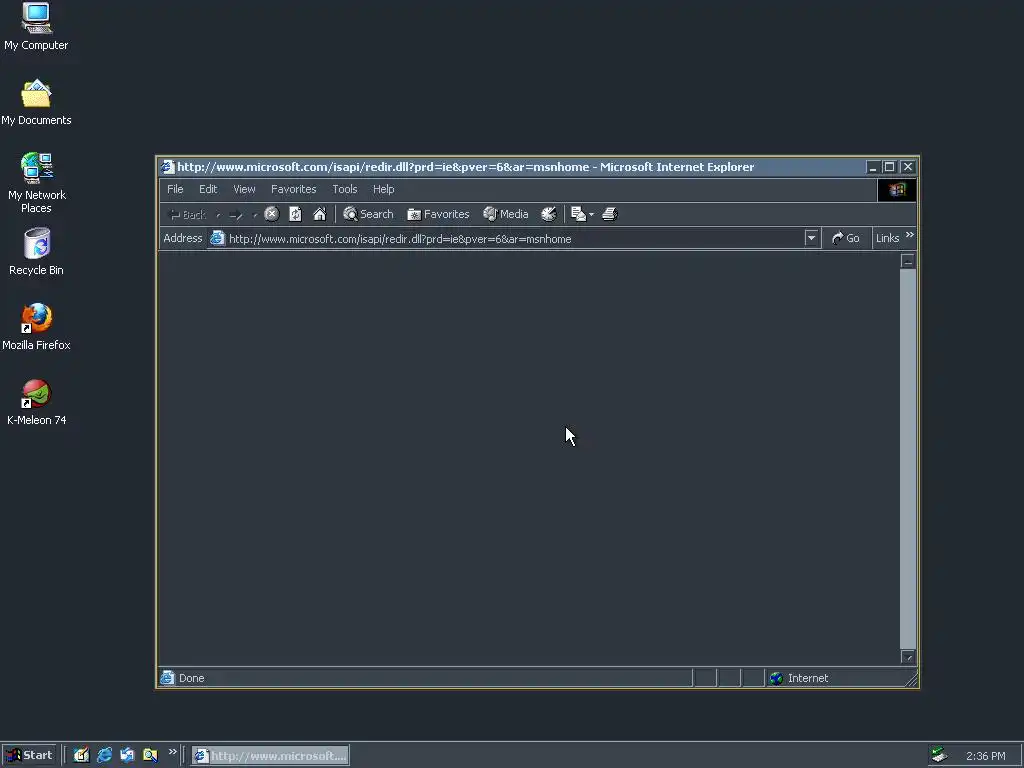The width and height of the screenshot is (1024, 768).
Task: Click the Go button
Action: point(846,238)
